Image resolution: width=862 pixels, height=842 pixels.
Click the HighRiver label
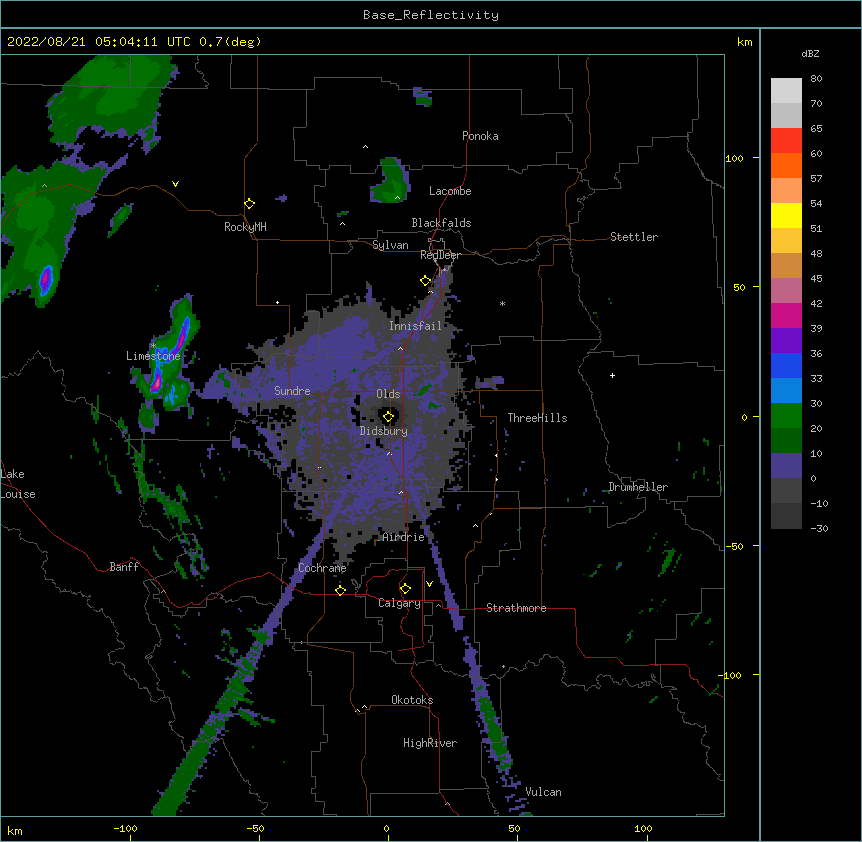(x=430, y=743)
